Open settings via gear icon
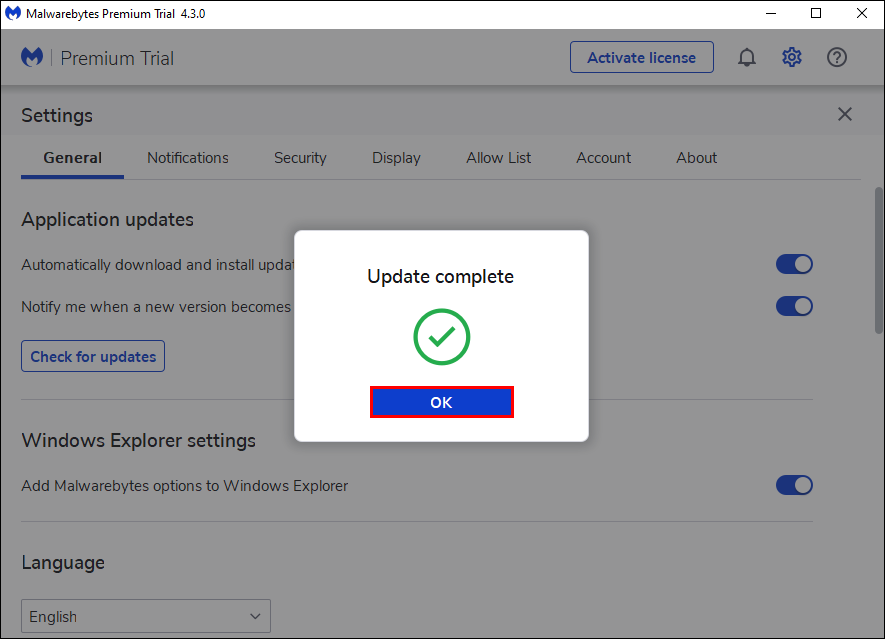 pyautogui.click(x=791, y=57)
